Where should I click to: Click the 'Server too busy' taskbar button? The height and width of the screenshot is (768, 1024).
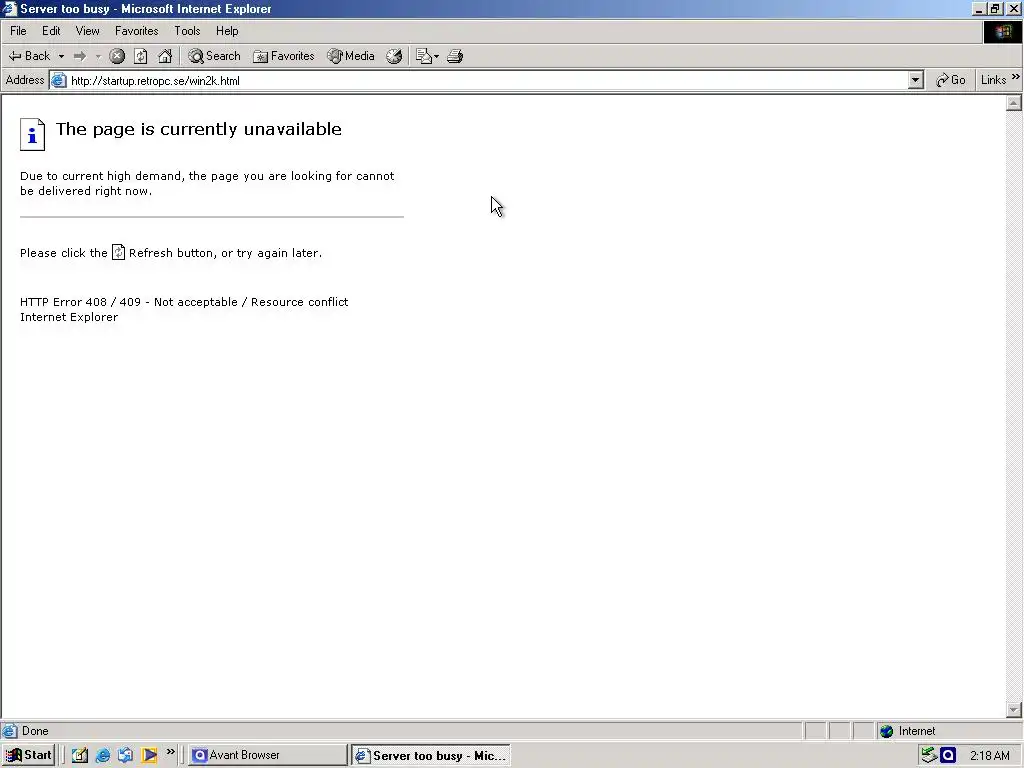coord(430,756)
